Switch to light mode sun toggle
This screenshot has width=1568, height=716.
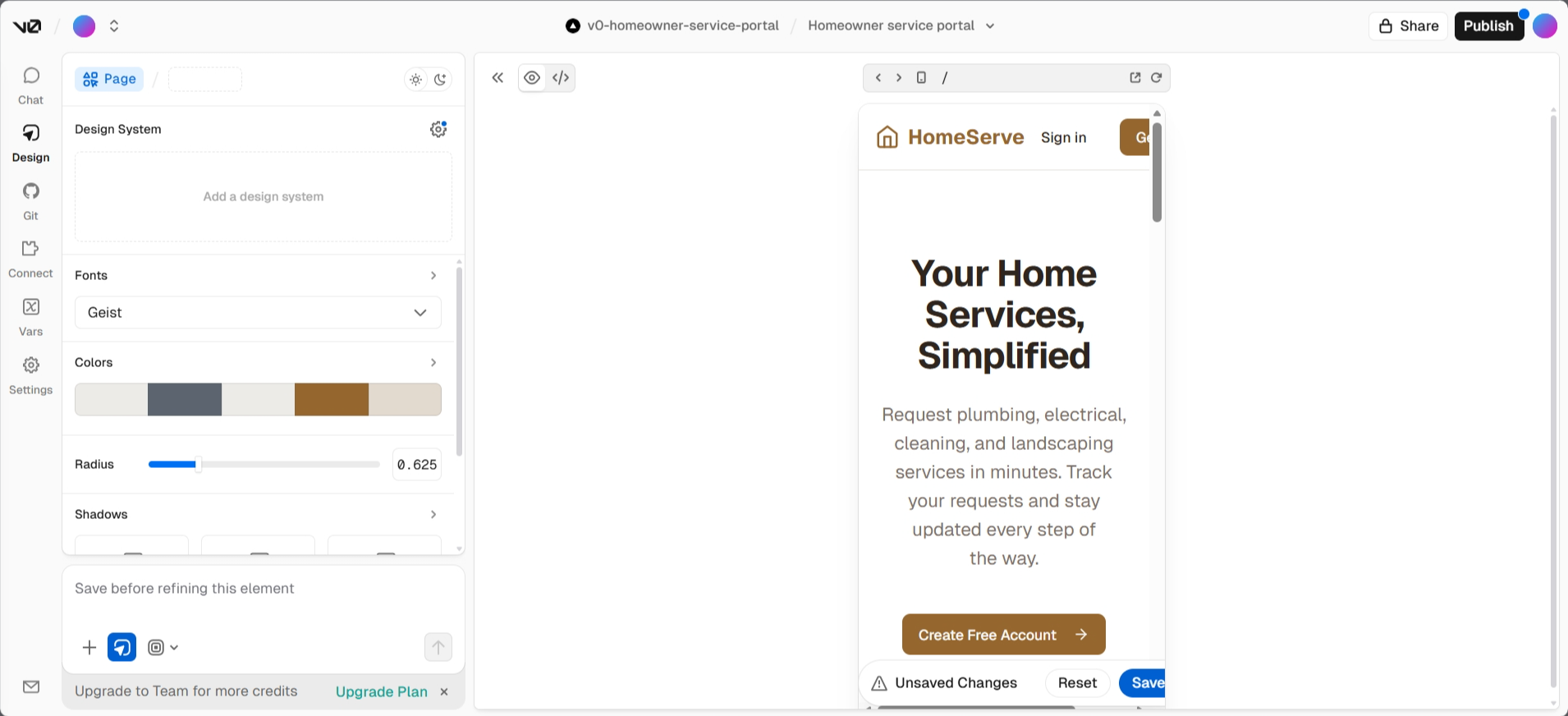coord(416,80)
